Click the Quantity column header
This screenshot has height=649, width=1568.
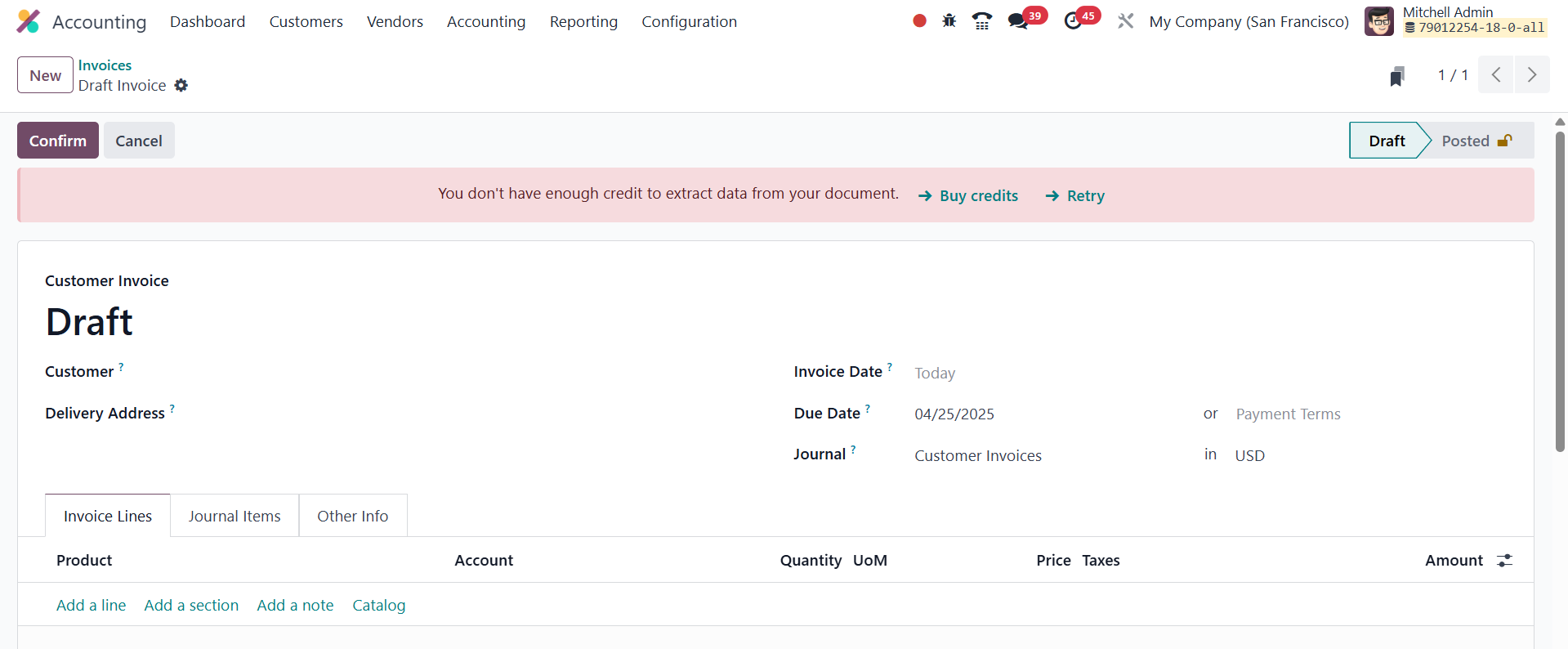(811, 561)
